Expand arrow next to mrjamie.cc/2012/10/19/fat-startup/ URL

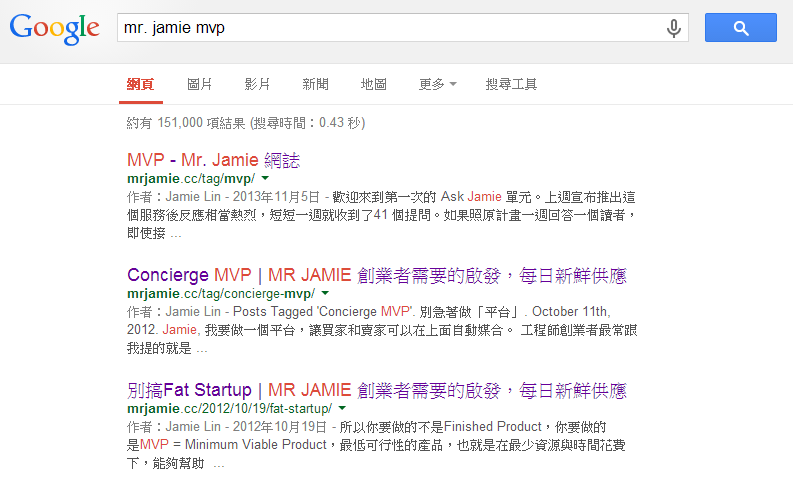tap(342, 408)
